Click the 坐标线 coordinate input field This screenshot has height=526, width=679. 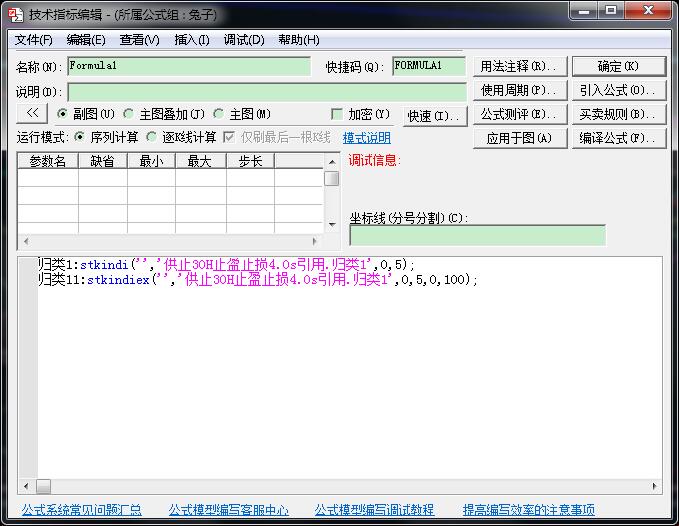pyautogui.click(x=477, y=235)
